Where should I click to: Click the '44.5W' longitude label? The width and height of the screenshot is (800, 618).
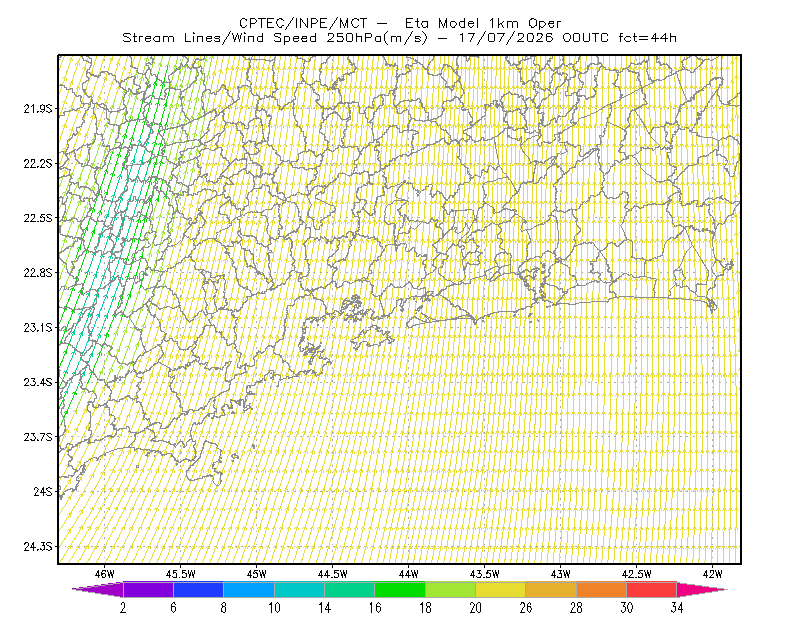(x=332, y=574)
